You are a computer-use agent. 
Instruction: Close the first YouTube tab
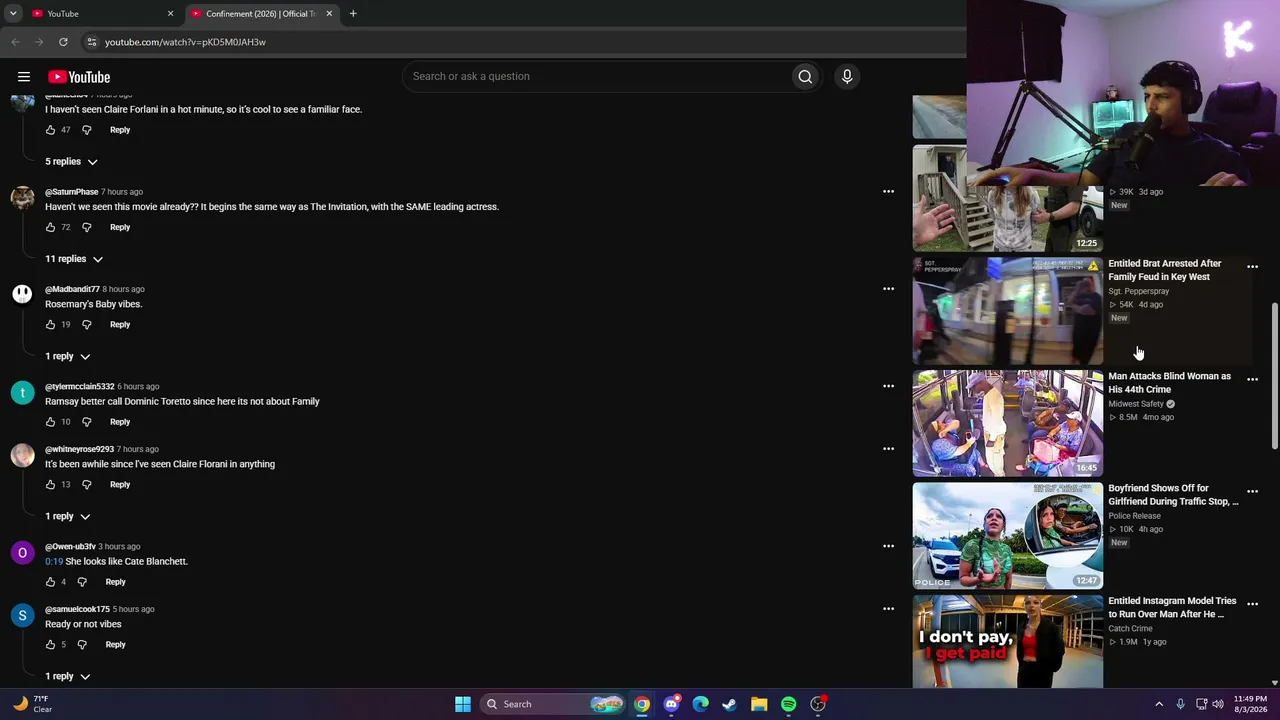click(170, 14)
